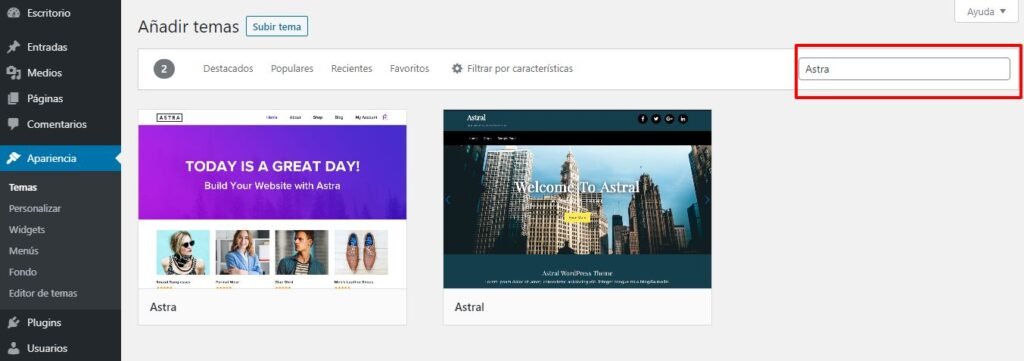
Task: Open the Páginas menu item
Action: 60,99
